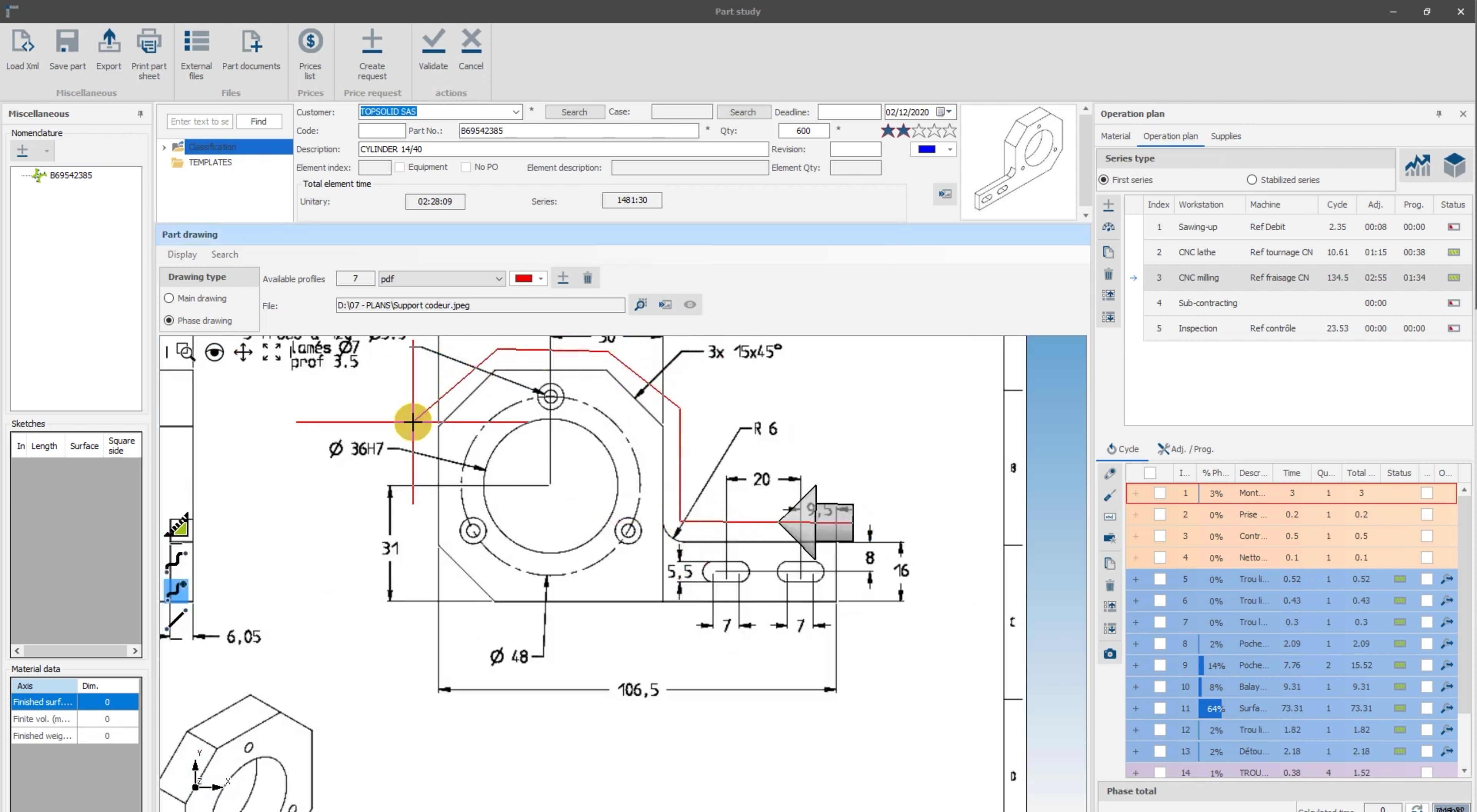Viewport: 1477px width, 812px height.
Task: Switch to the Material tab
Action: coord(1115,136)
